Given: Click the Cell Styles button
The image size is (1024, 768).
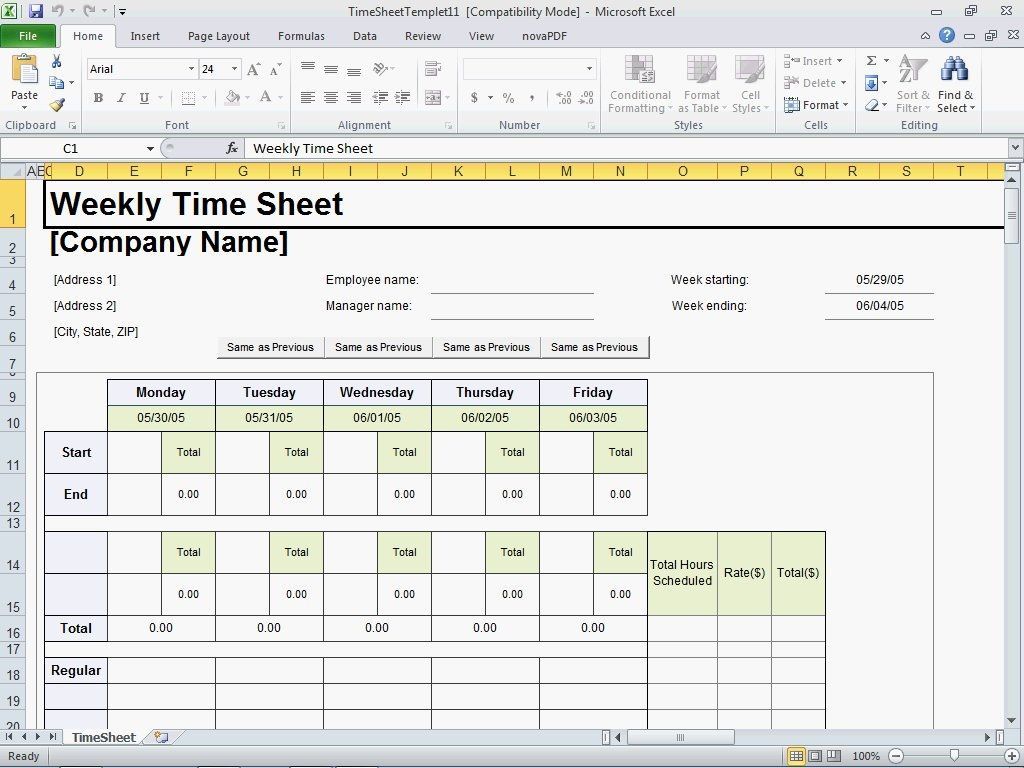Looking at the screenshot, I should tap(750, 85).
